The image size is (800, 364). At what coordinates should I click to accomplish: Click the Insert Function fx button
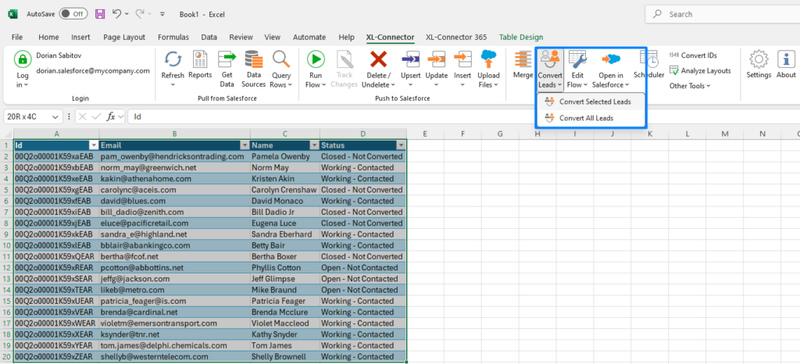click(x=110, y=117)
